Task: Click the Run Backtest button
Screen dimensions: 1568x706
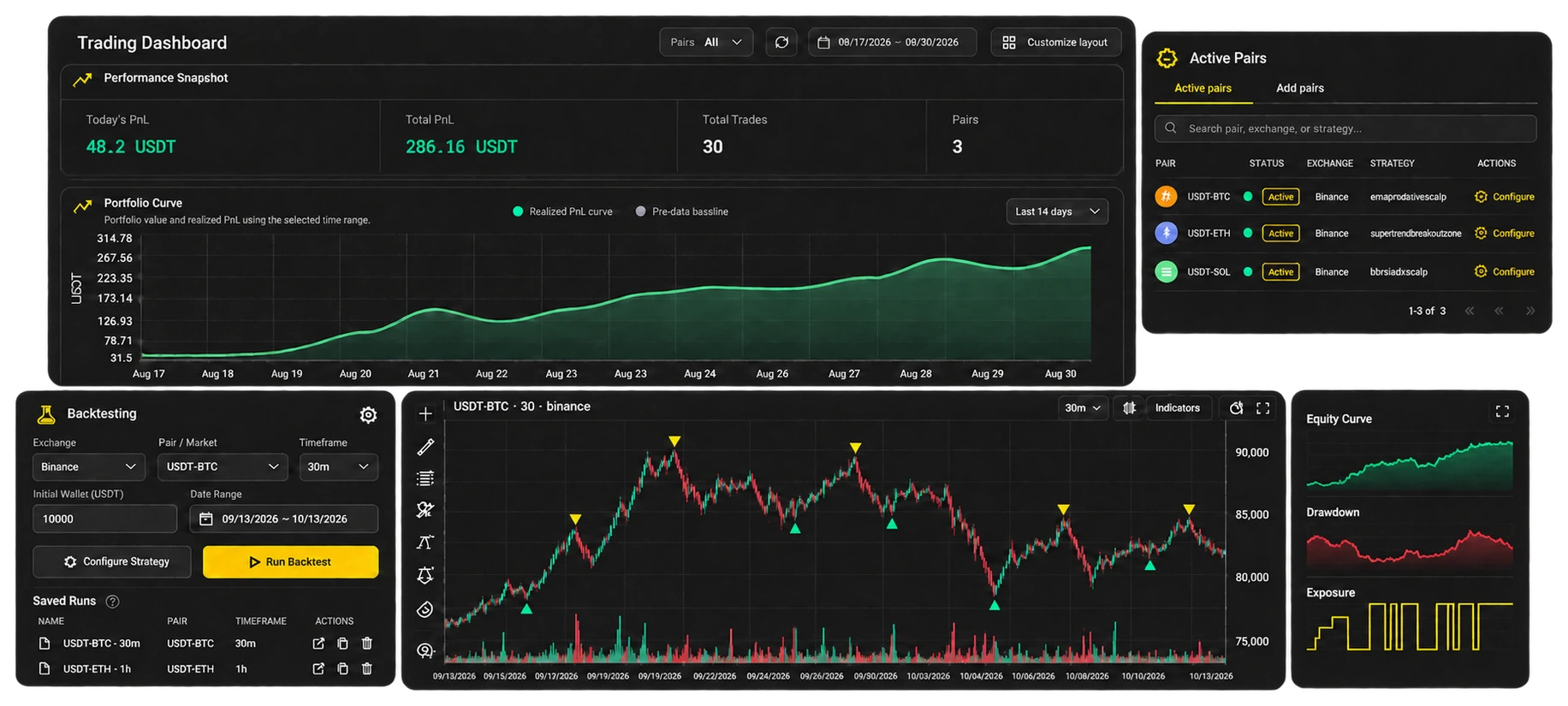Action: pos(290,562)
